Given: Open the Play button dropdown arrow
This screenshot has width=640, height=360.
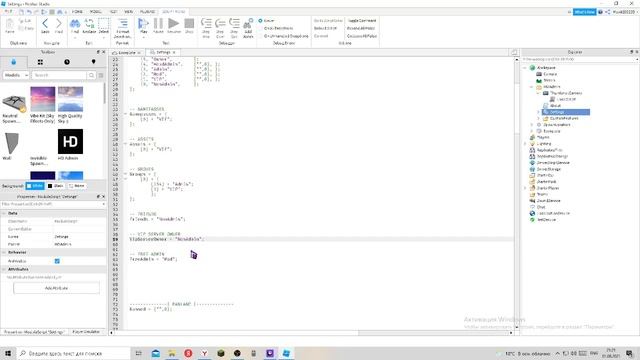Looking at the screenshot, I should pyautogui.click(x=143, y=37).
